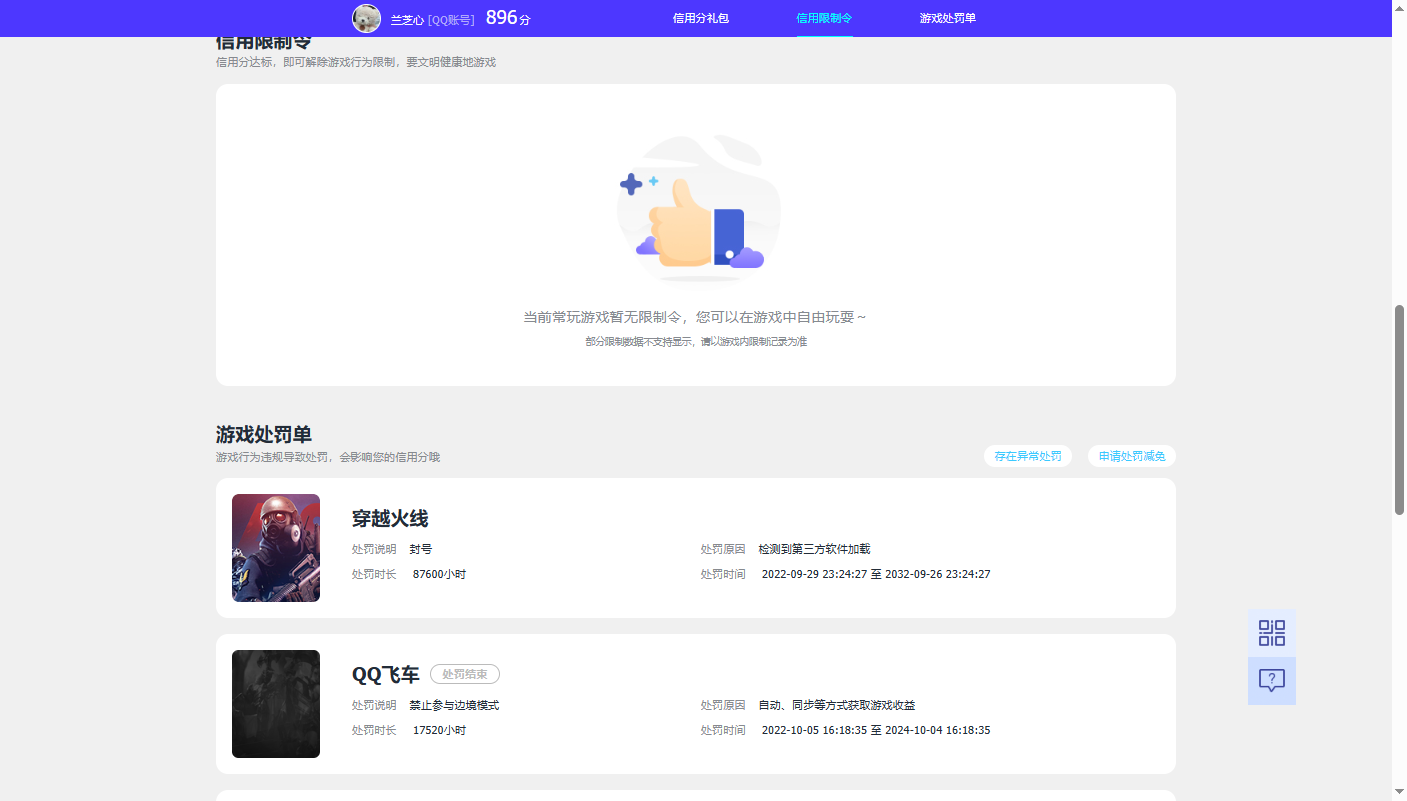Viewport: 1407px width, 801px height.
Task: Click the 17520小时 penalty duration
Action: (x=439, y=730)
